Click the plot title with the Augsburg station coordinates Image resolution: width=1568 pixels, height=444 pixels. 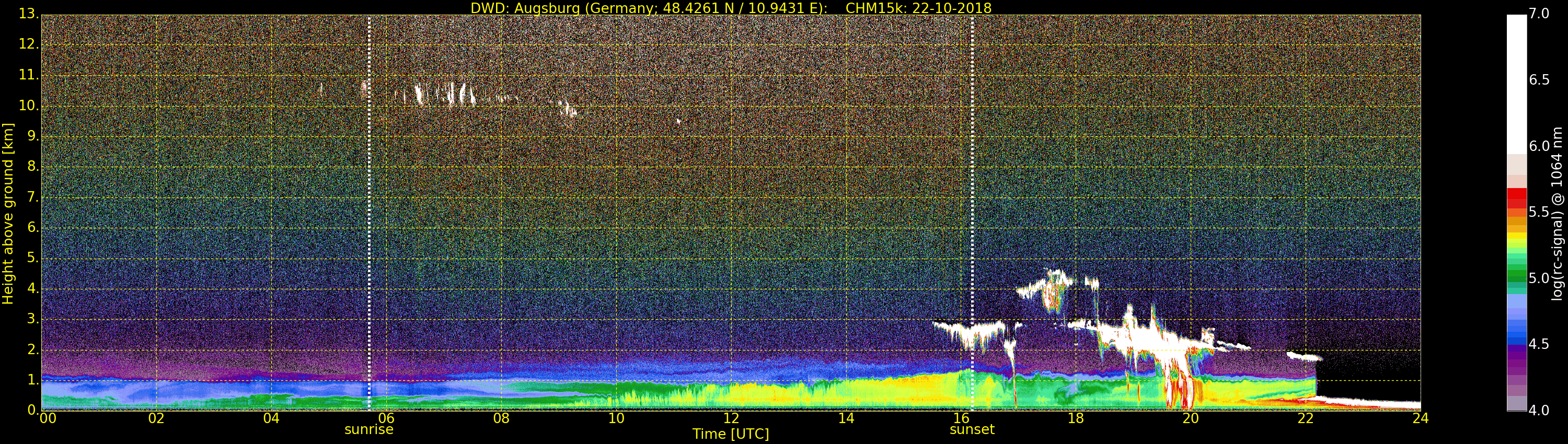tap(731, 8)
